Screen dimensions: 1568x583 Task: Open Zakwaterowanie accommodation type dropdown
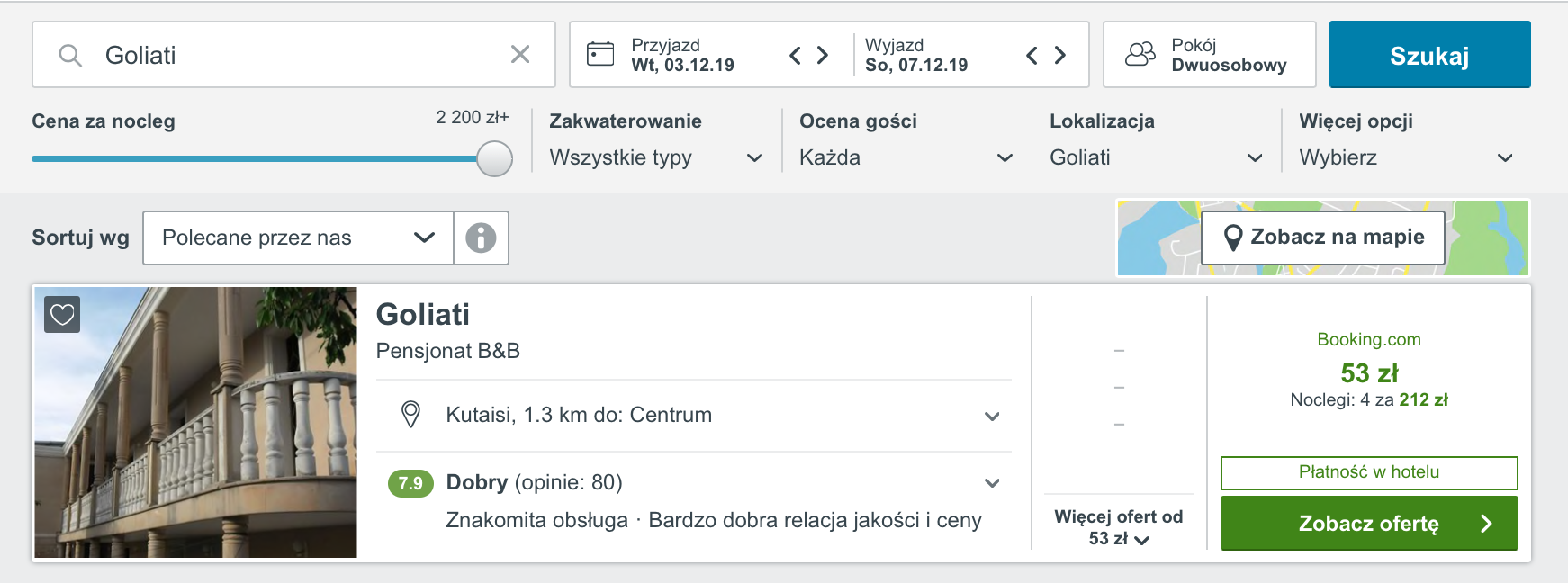(x=656, y=157)
